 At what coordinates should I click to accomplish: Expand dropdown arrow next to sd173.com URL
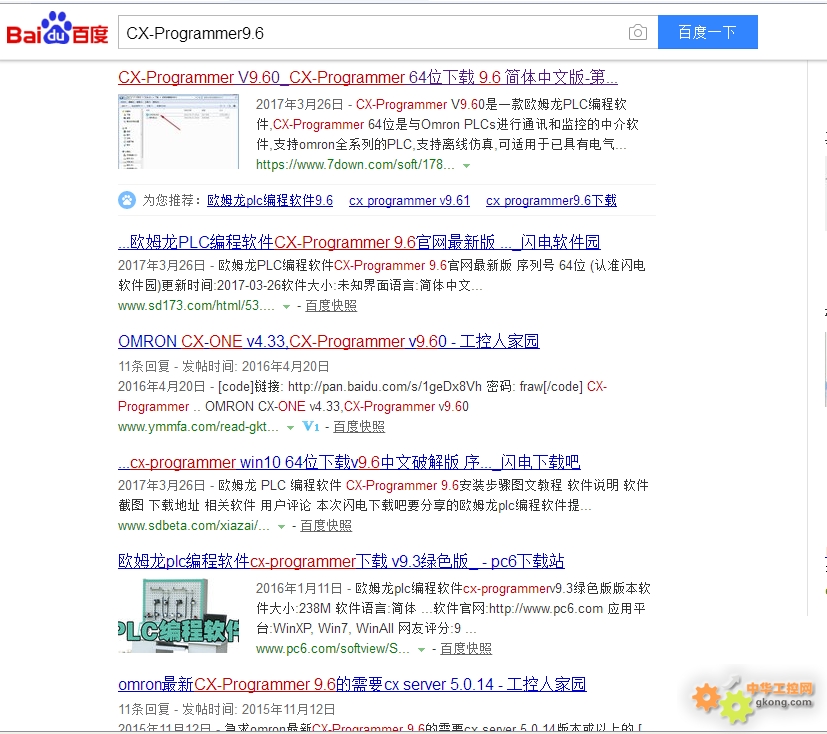coord(286,306)
